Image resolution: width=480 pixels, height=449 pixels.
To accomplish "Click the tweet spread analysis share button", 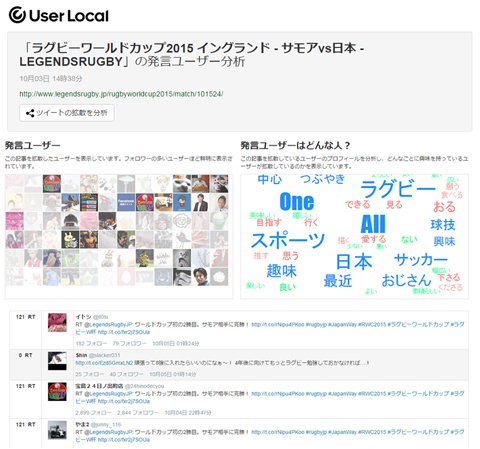I will click(x=67, y=113).
